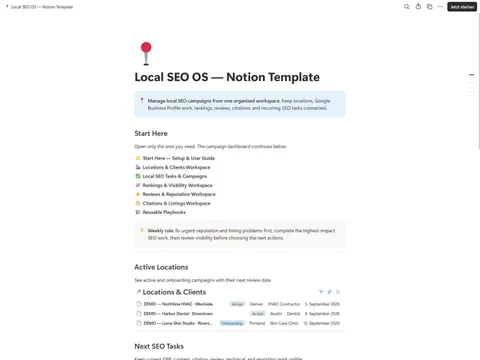Click the '15. September 2026' date

coord(321,323)
